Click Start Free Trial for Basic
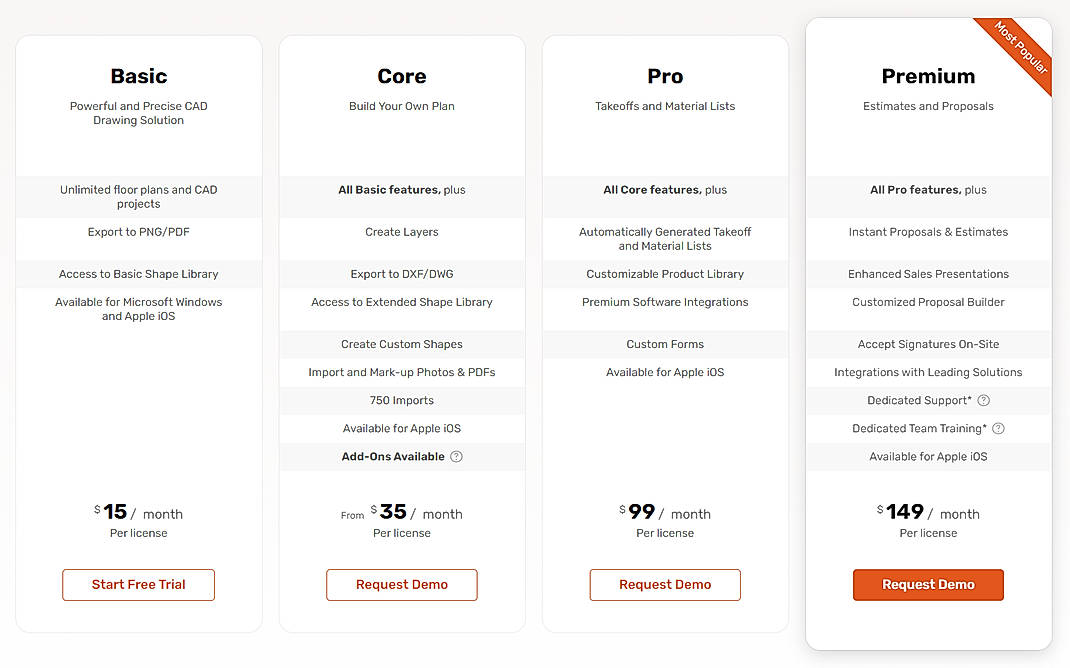Image resolution: width=1070 pixels, height=668 pixels. click(x=138, y=585)
